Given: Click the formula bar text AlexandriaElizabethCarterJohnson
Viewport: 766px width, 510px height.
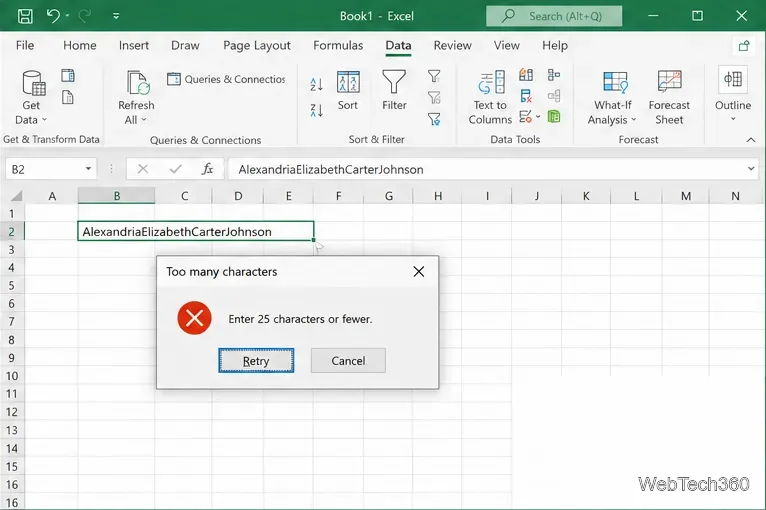Looking at the screenshot, I should 331,170.
